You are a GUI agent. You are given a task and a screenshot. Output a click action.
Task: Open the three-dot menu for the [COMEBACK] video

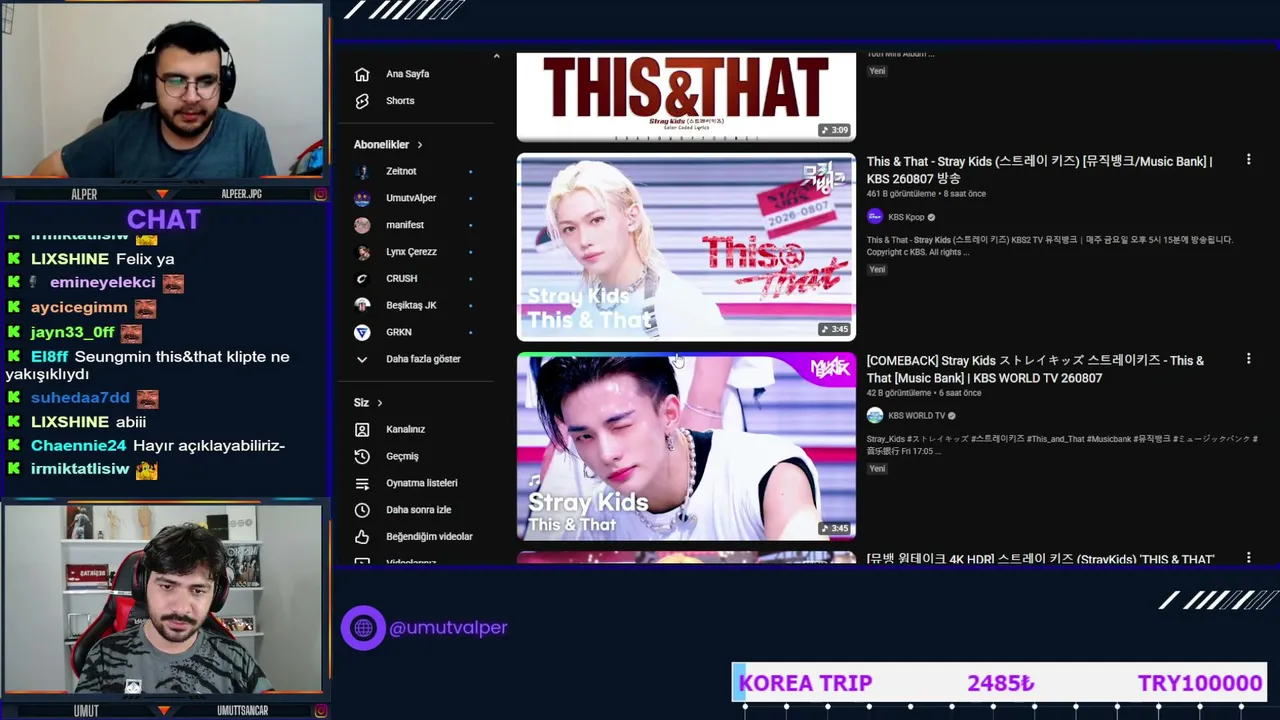tap(1248, 359)
